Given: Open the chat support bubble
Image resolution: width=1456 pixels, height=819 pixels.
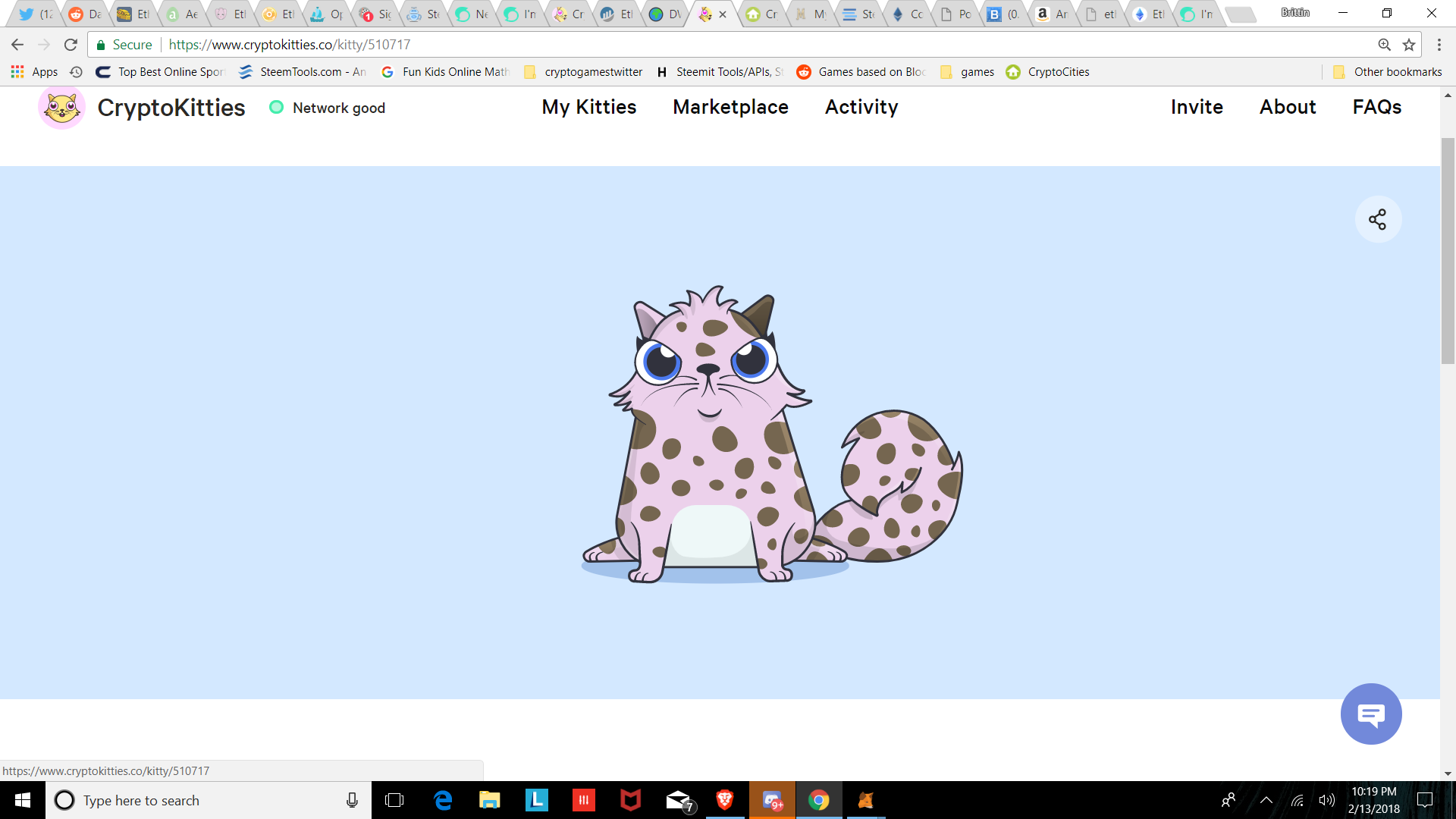Looking at the screenshot, I should (1371, 714).
